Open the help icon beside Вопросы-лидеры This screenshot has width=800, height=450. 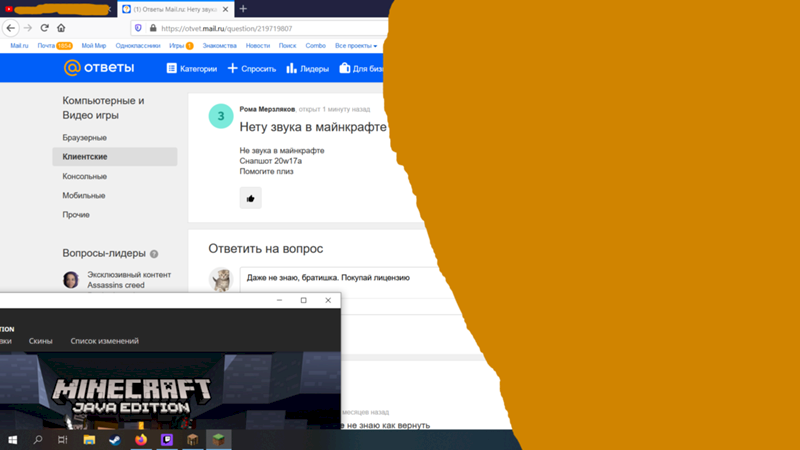[x=154, y=254]
